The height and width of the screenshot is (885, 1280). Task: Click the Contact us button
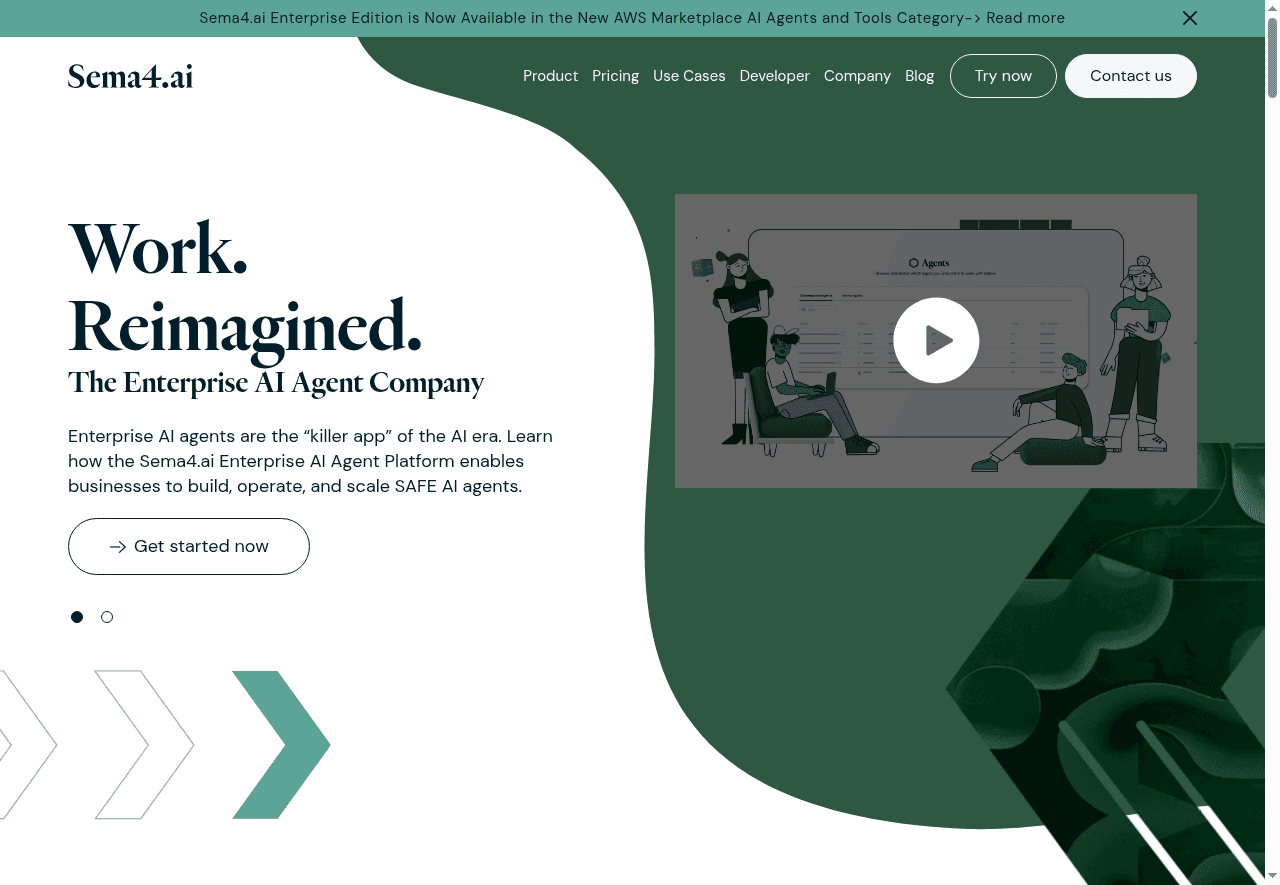tap(1131, 76)
